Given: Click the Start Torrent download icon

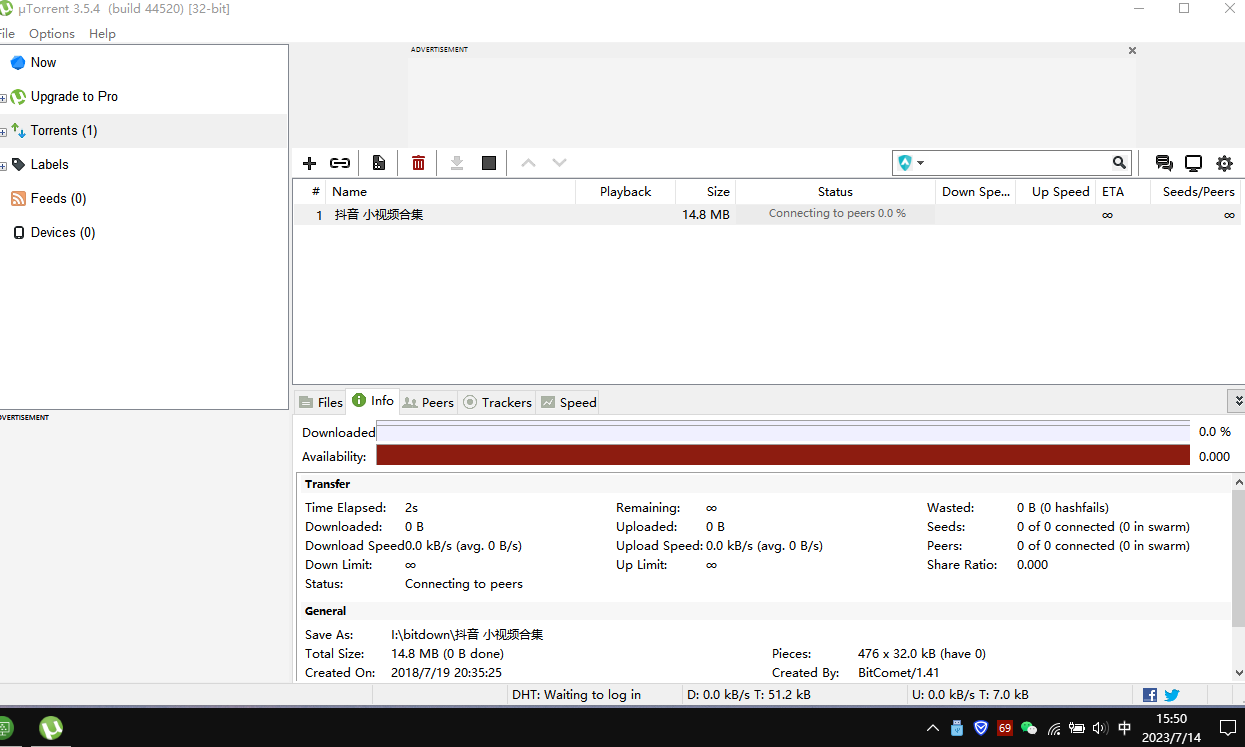Looking at the screenshot, I should (457, 163).
